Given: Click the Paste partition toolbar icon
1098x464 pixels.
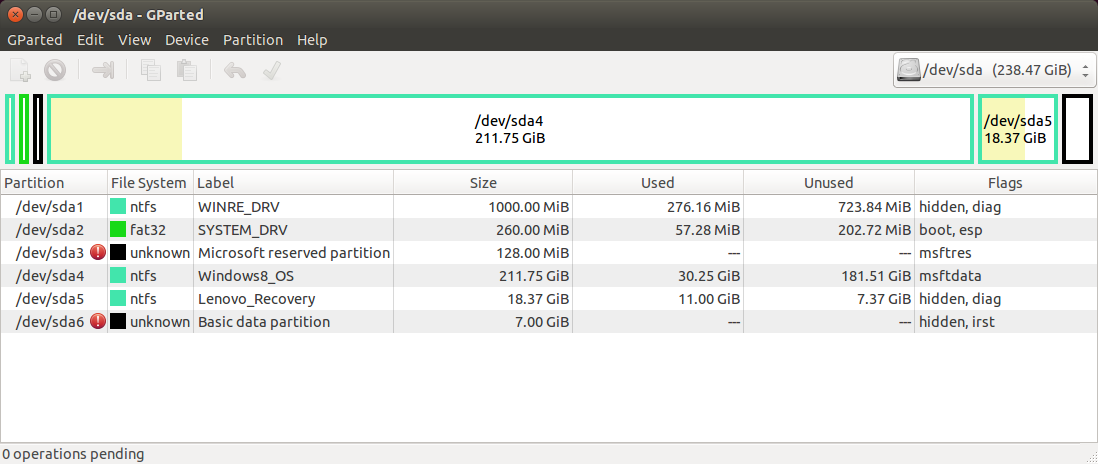Looking at the screenshot, I should tap(186, 71).
